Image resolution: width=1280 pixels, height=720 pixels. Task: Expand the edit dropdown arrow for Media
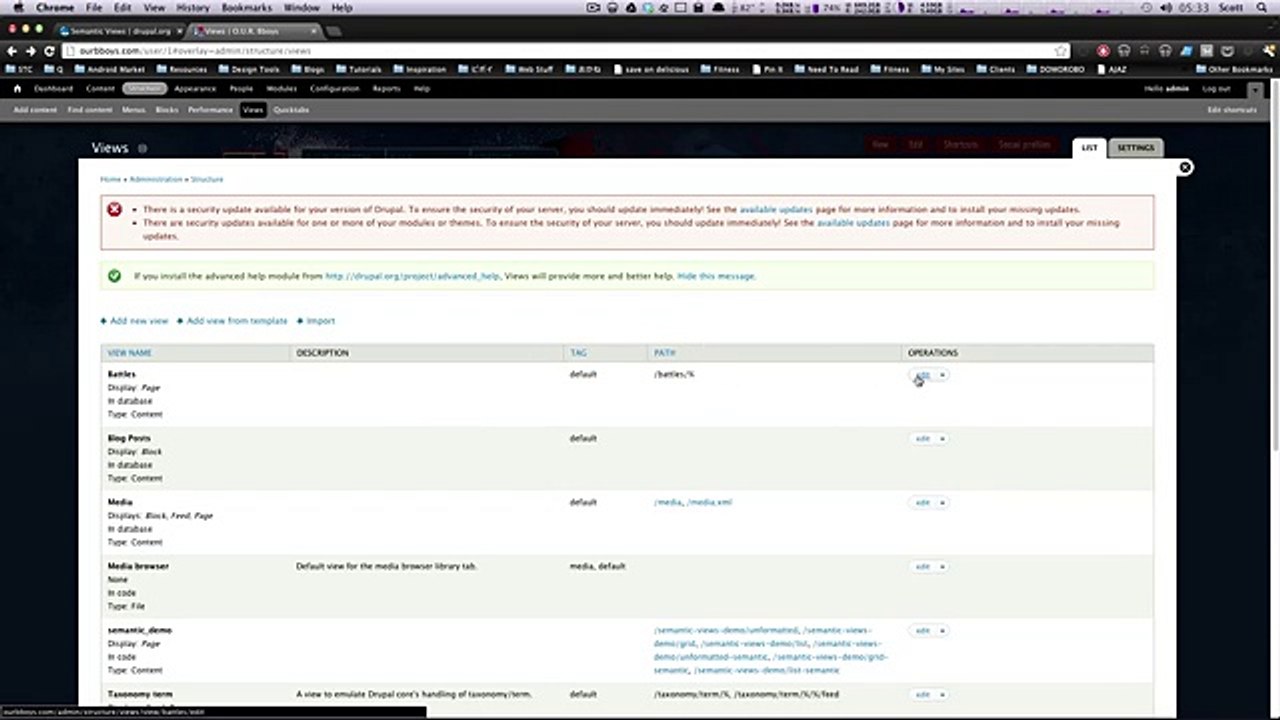tap(942, 503)
